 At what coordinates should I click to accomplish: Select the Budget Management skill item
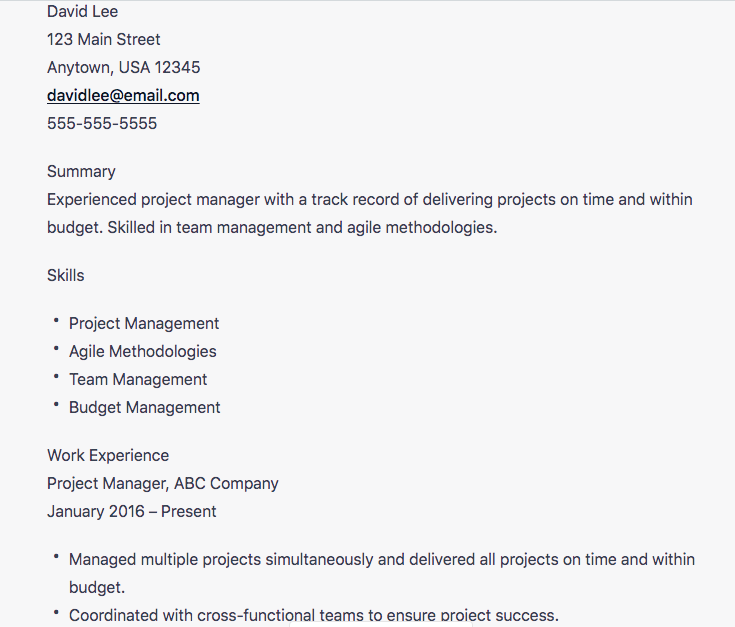pyautogui.click(x=144, y=408)
